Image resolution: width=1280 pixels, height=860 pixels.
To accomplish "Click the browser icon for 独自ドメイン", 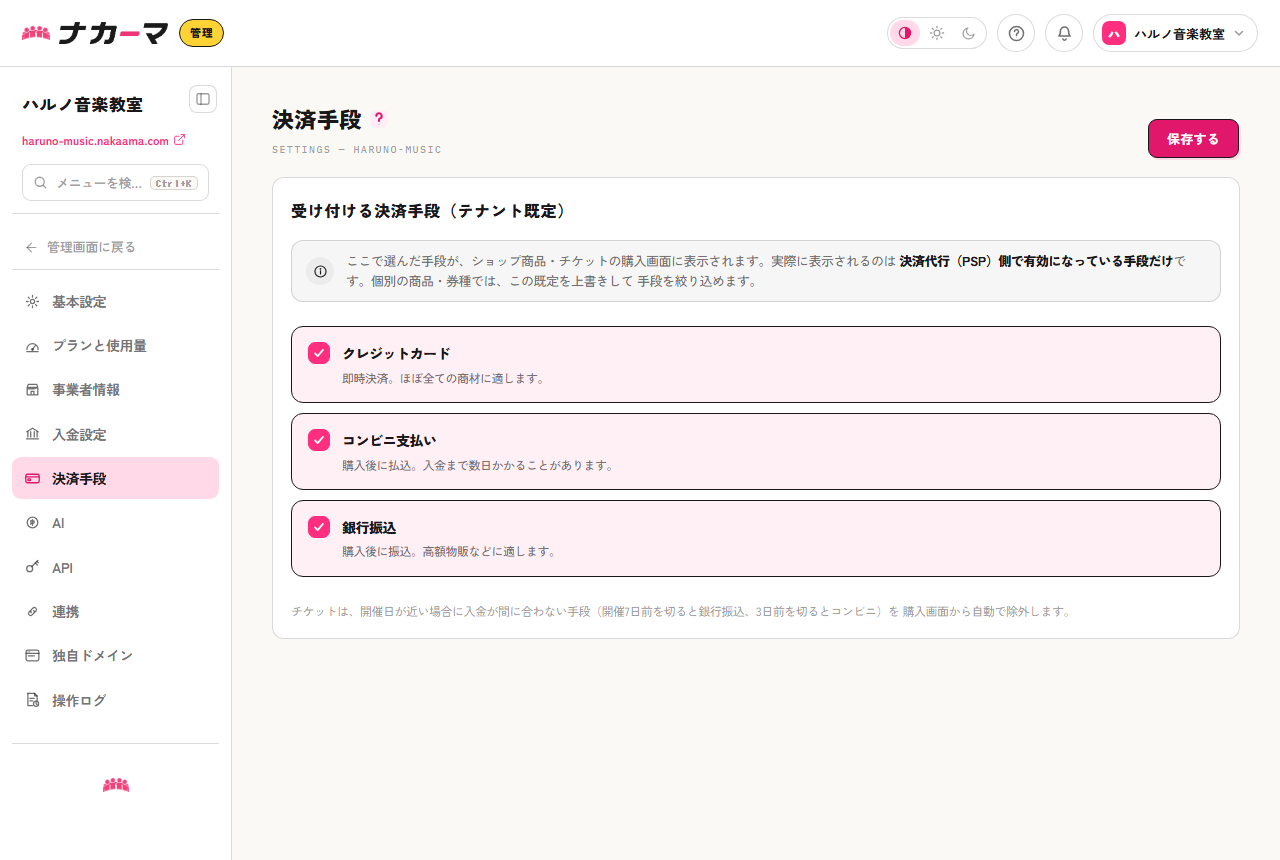I will [x=32, y=656].
